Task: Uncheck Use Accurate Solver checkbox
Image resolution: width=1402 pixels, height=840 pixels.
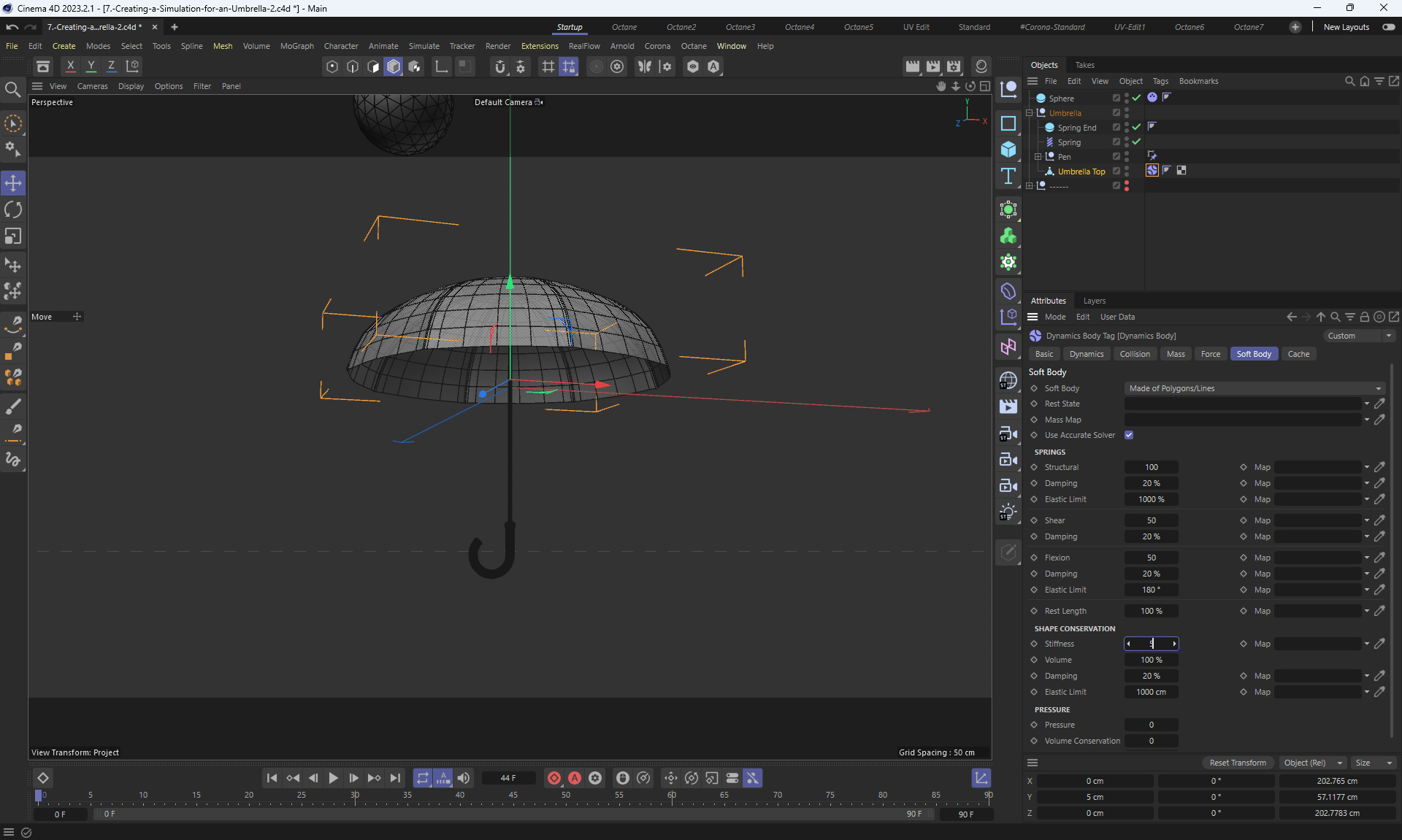Action: tap(1129, 435)
